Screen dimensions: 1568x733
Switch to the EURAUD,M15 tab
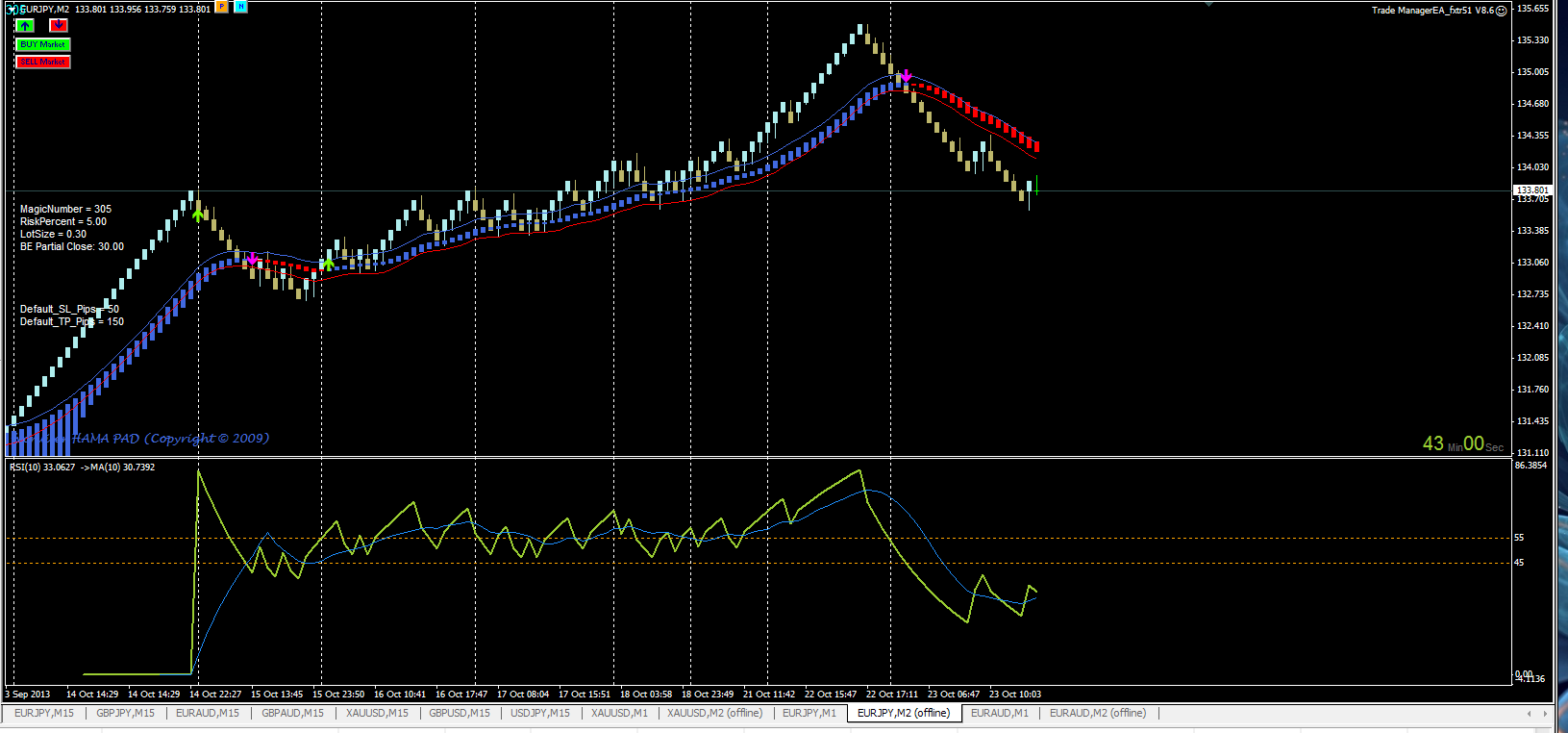tap(208, 713)
